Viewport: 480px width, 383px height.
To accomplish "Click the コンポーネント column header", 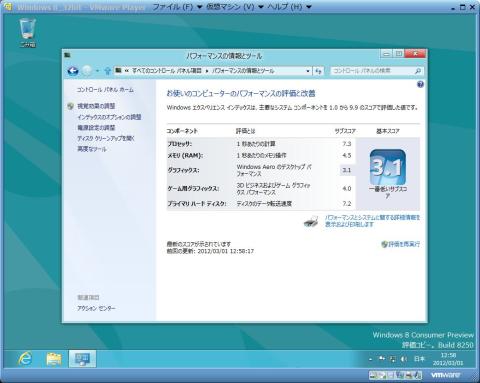I will 182,131.
